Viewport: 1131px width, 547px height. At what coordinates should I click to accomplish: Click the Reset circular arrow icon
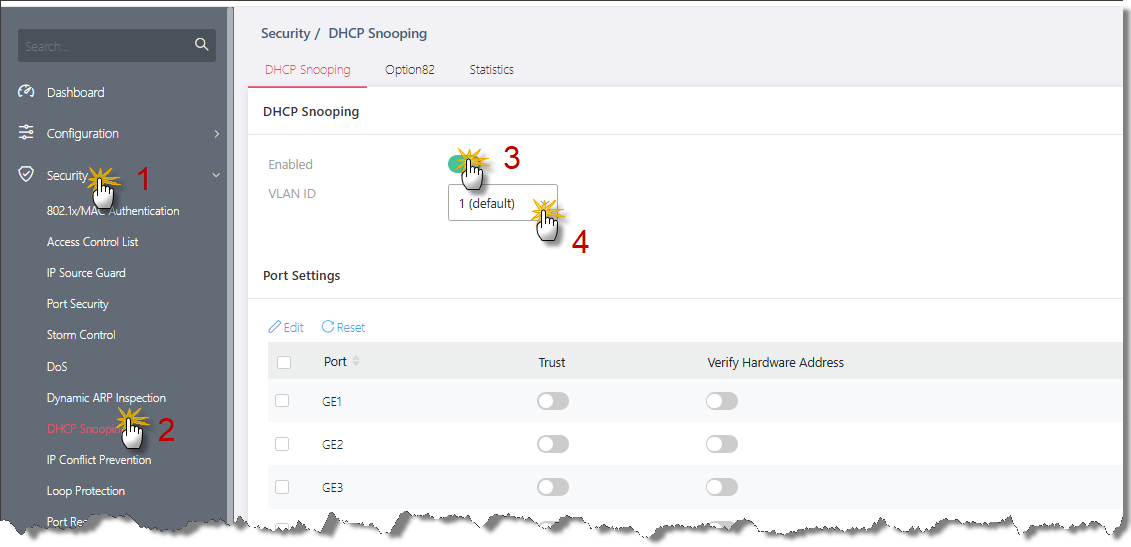327,327
